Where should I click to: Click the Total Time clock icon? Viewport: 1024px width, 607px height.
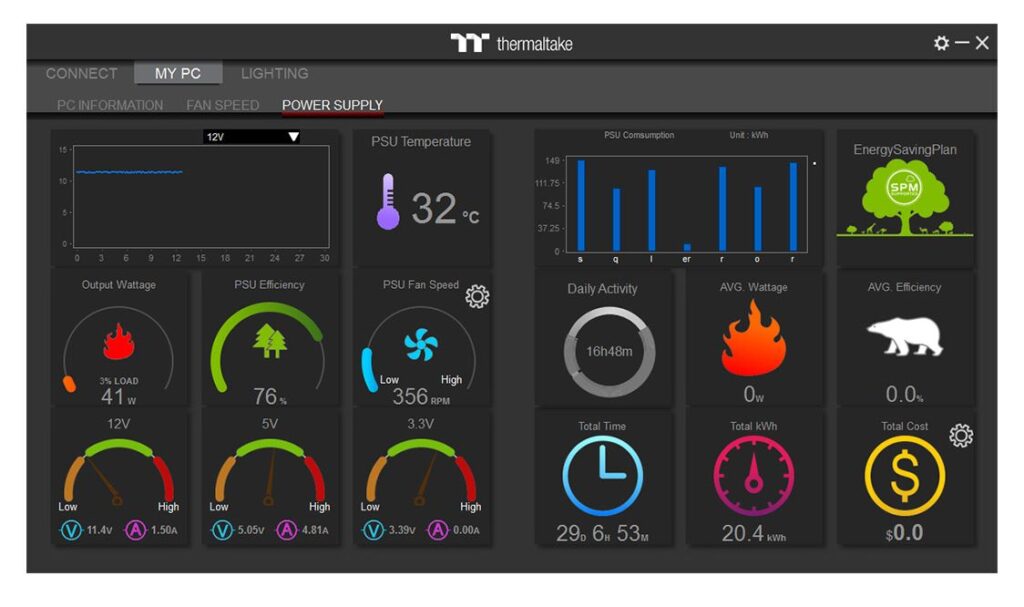602,476
